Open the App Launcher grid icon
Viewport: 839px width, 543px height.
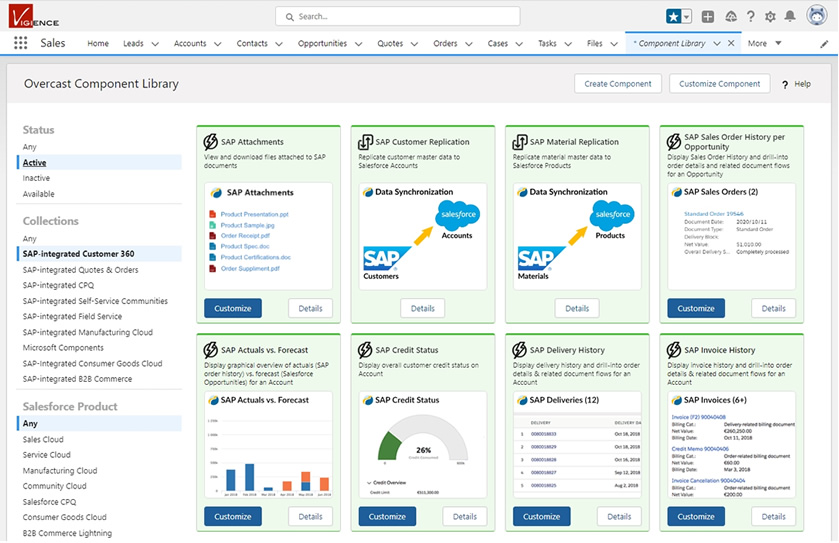pos(20,43)
